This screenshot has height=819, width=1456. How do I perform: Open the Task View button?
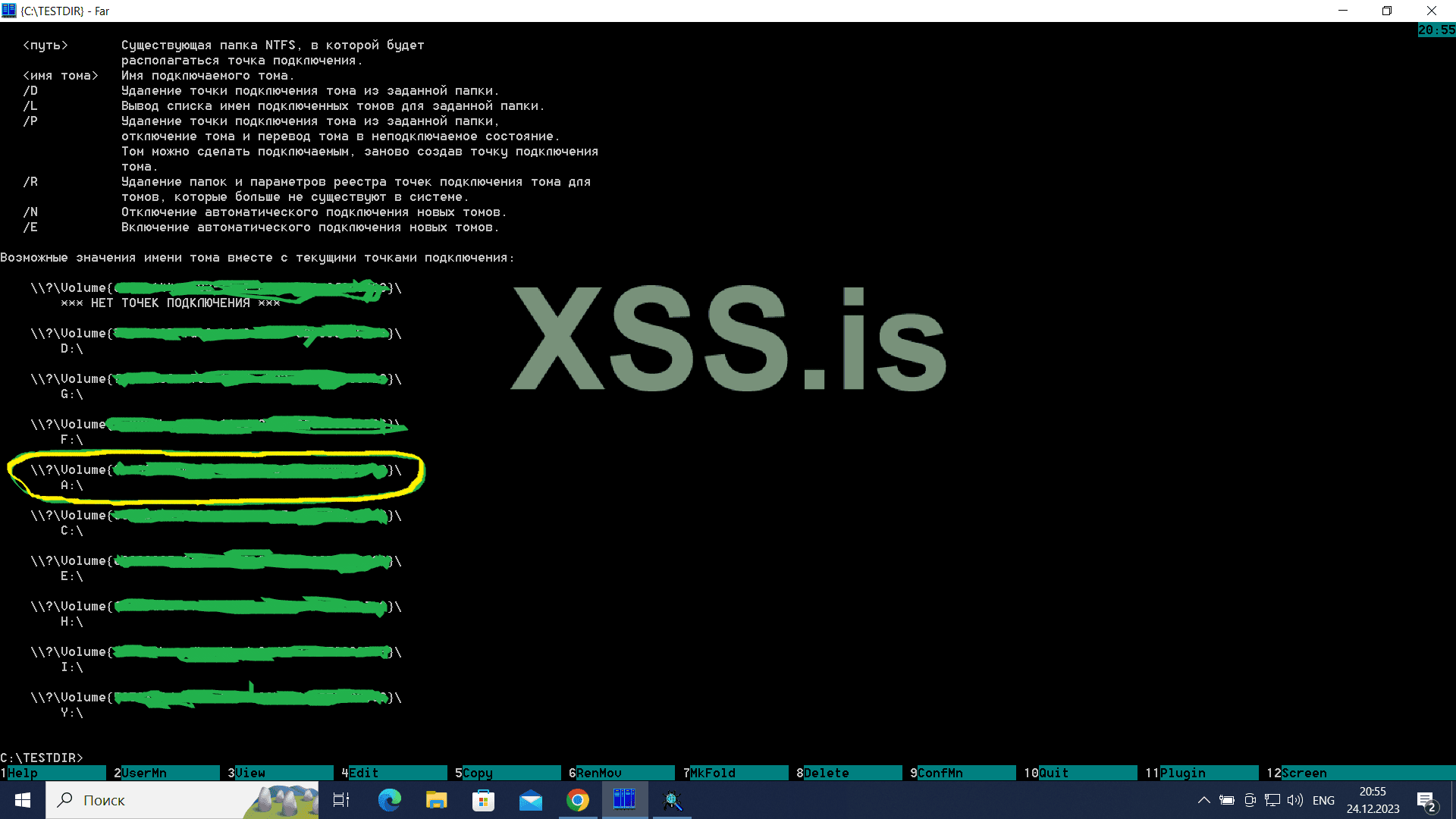(341, 800)
